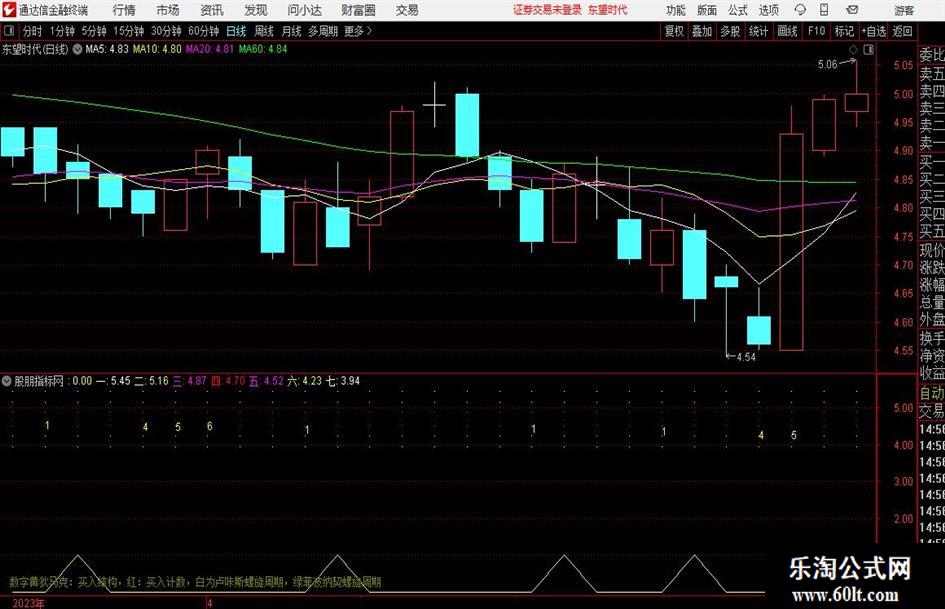Open the 版面 menu
Screen dimensions: 945x609
click(706, 10)
